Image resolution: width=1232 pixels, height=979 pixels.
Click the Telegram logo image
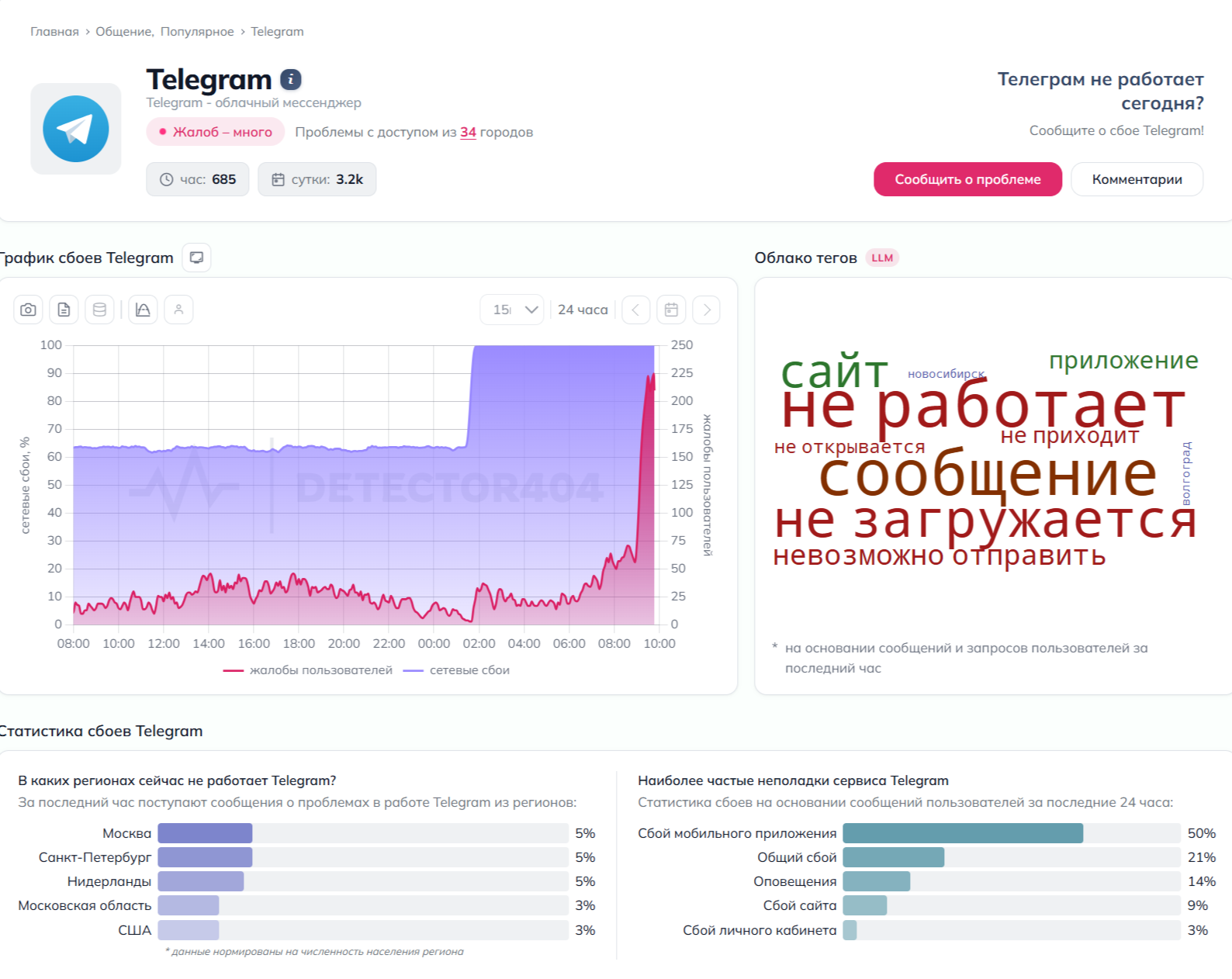(76, 129)
